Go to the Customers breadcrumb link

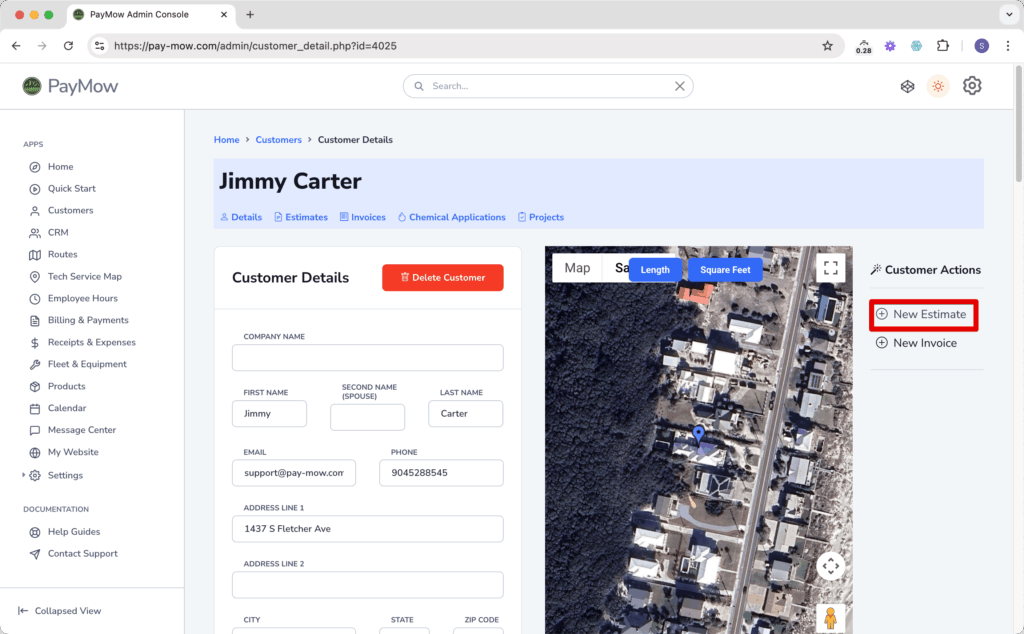[x=279, y=140]
